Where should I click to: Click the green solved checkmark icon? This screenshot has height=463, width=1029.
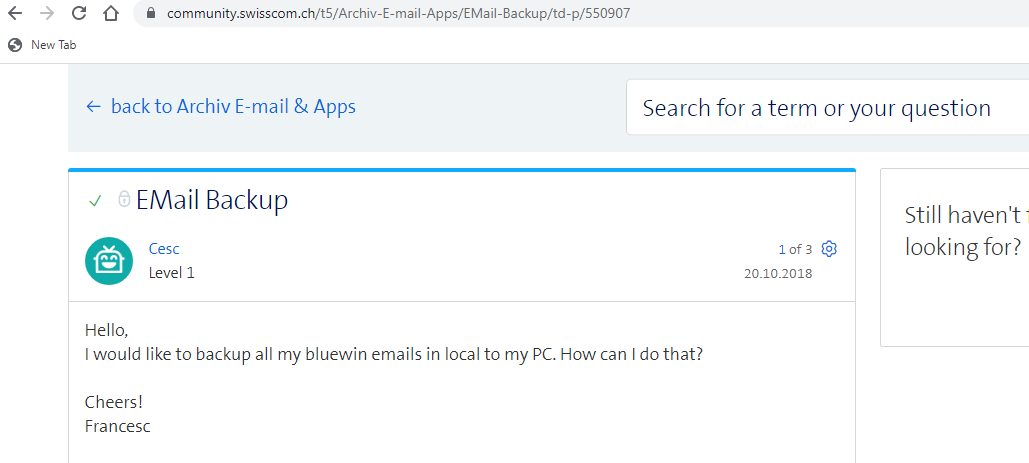95,201
